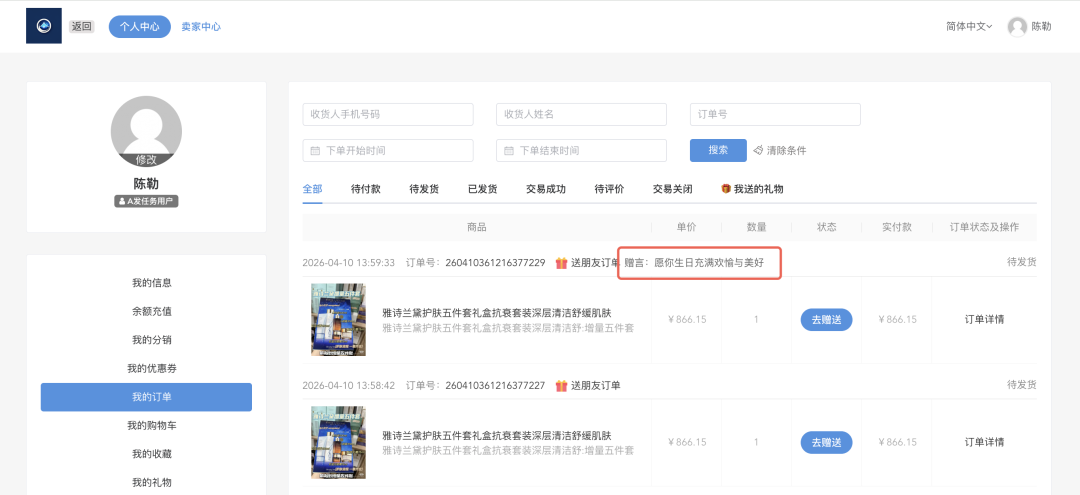Switch to the 交易关闭 tab
This screenshot has height=495, width=1080.
(x=673, y=189)
